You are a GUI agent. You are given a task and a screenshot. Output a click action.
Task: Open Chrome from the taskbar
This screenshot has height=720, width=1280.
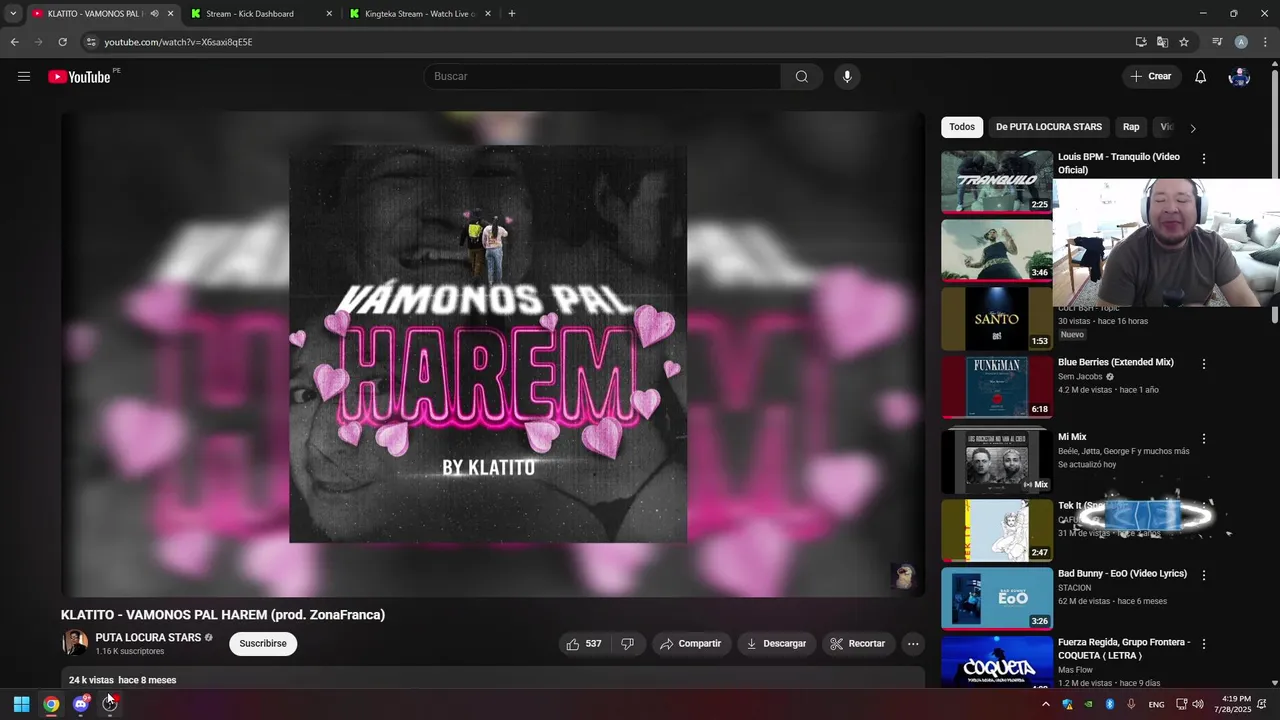click(51, 704)
